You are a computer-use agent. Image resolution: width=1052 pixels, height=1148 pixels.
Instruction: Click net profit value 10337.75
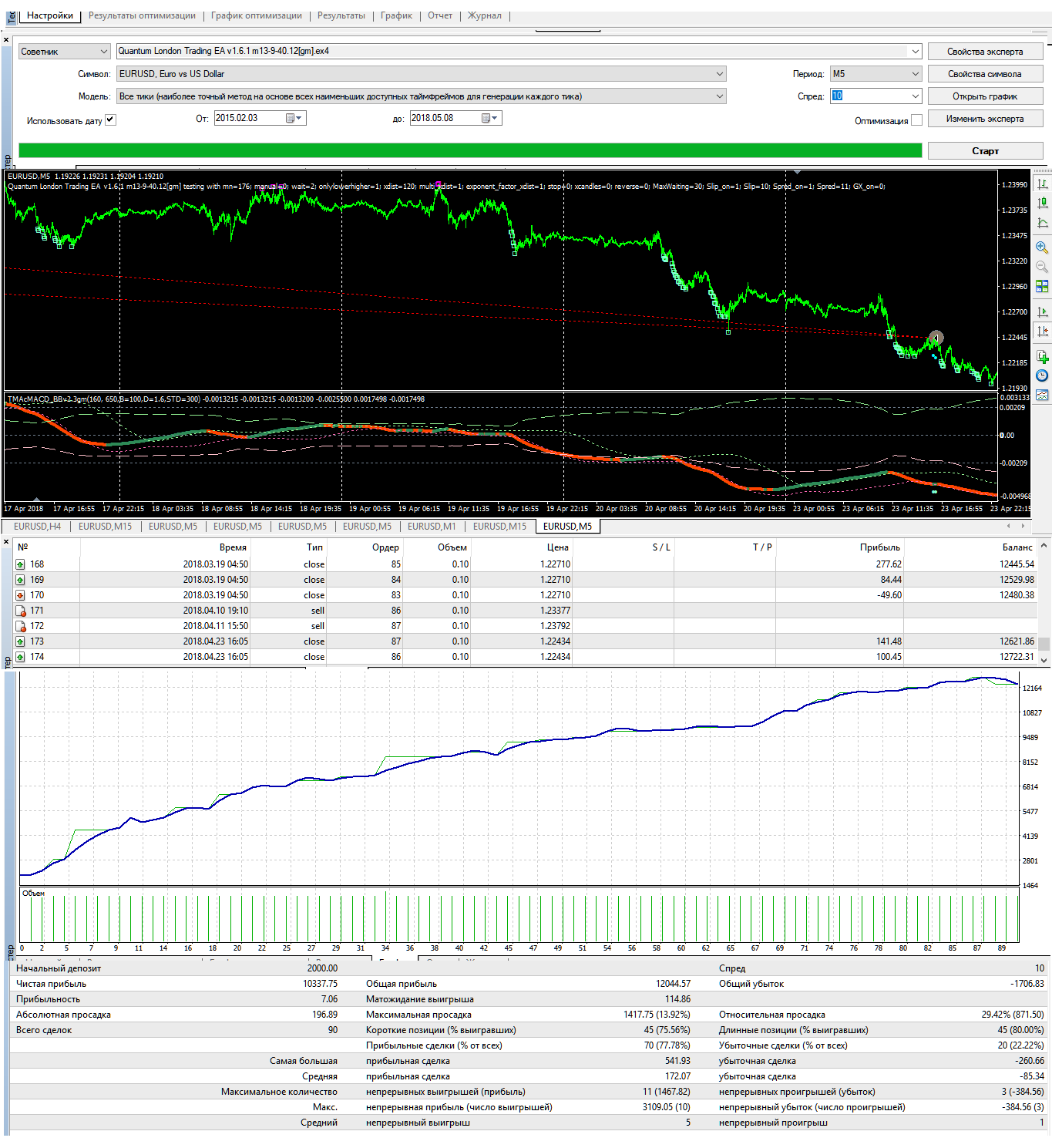point(320,984)
